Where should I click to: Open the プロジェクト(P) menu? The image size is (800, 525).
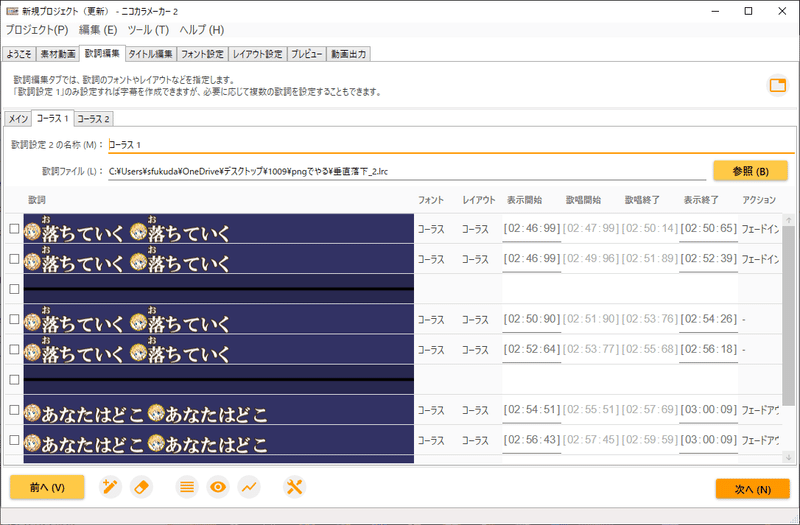[37, 30]
